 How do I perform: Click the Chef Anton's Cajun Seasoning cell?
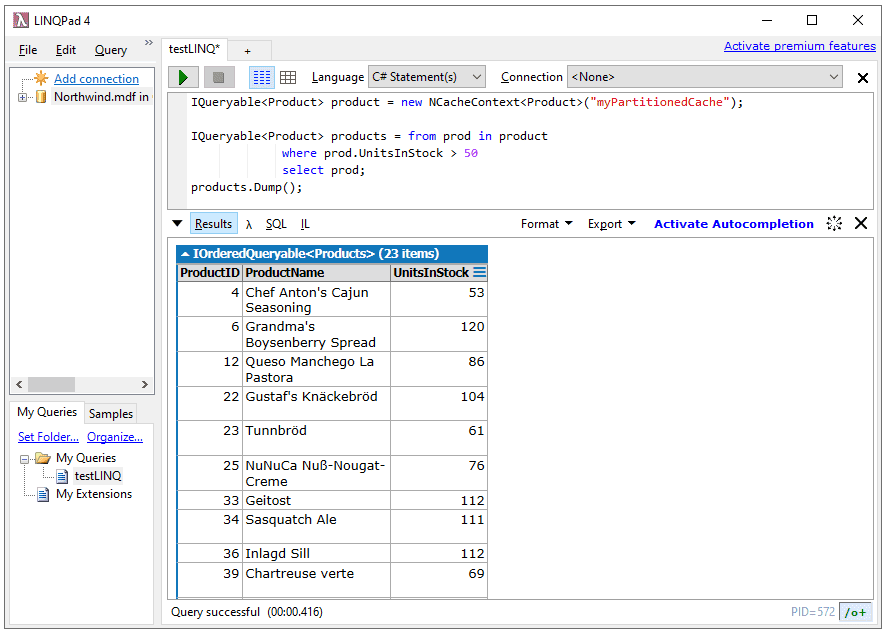[x=316, y=300]
